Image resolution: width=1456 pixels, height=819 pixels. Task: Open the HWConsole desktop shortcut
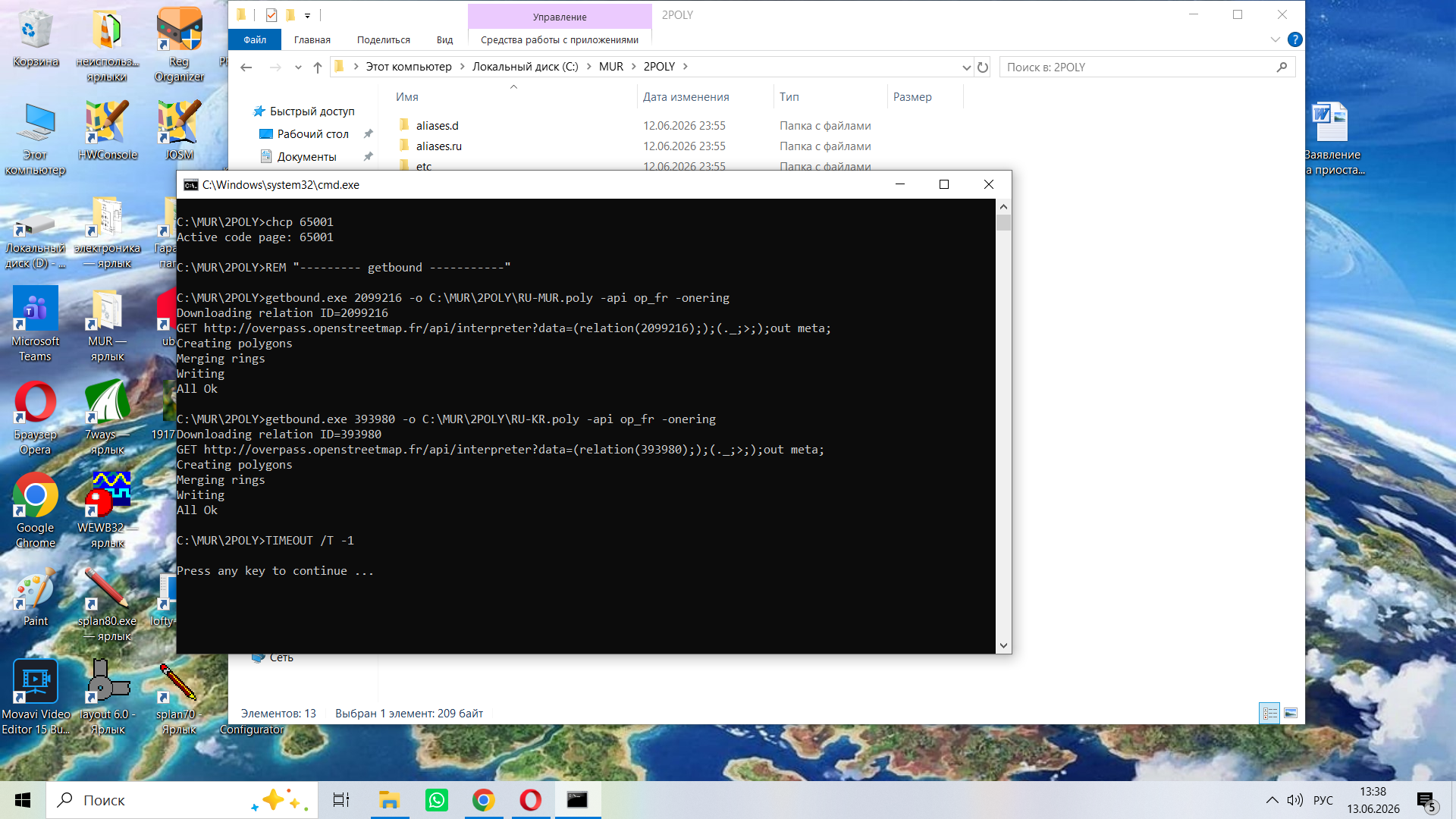[x=107, y=130]
